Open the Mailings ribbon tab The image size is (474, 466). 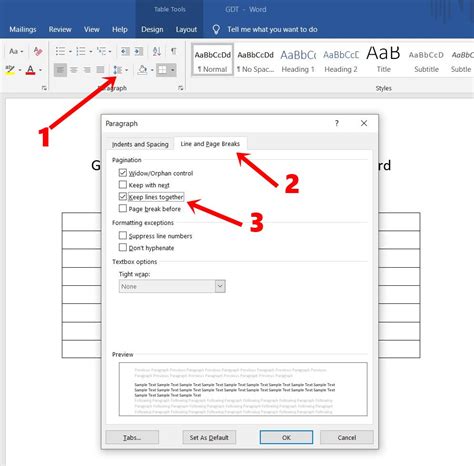23,29
